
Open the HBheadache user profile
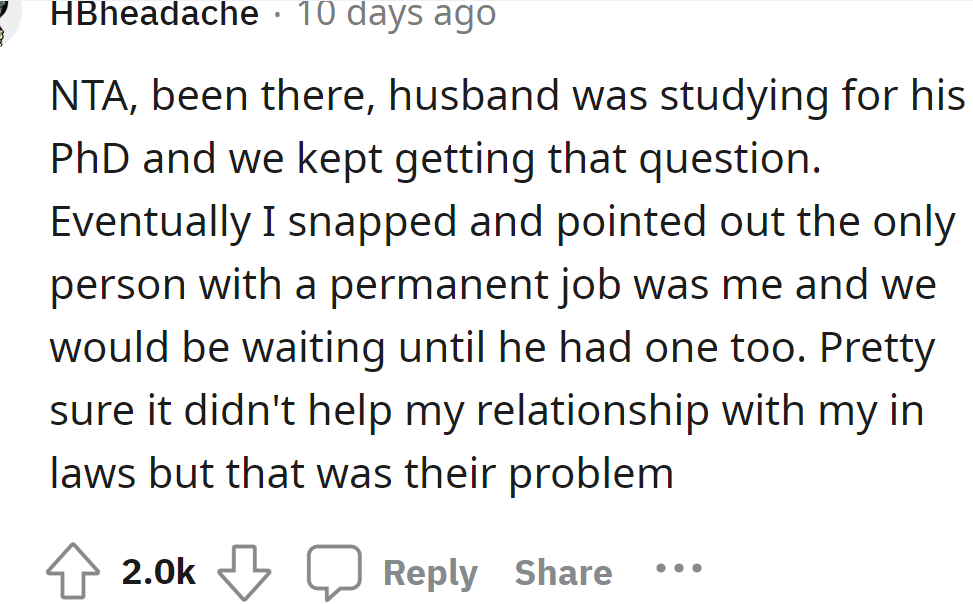[x=154, y=14]
